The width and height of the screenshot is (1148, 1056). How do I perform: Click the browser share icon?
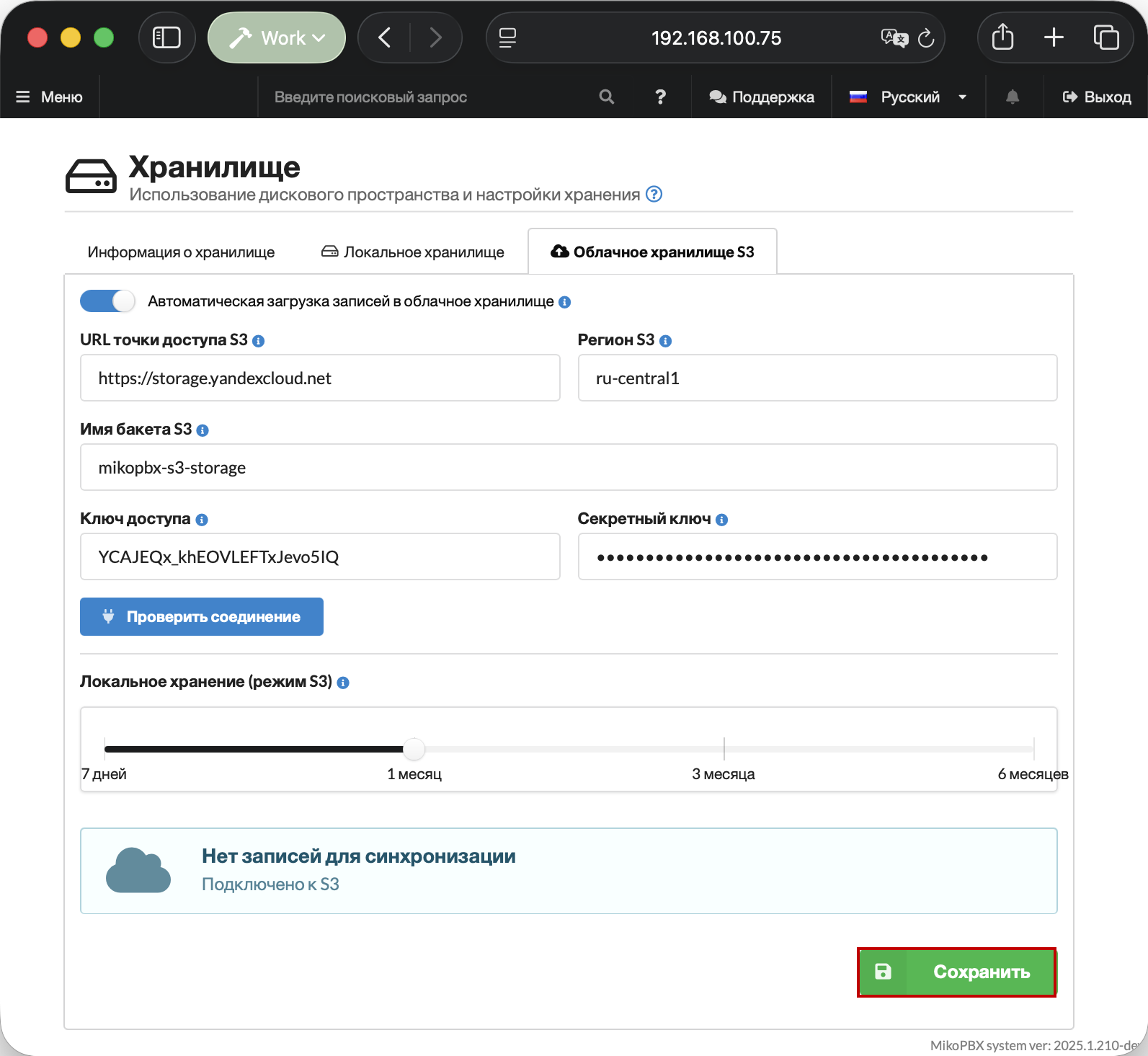point(1002,37)
